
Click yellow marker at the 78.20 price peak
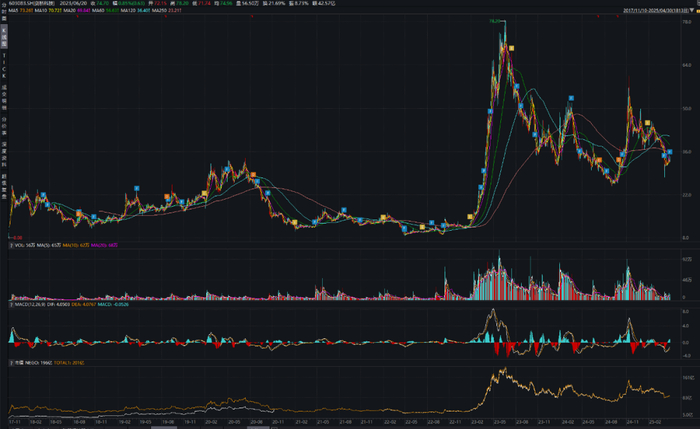pos(512,48)
